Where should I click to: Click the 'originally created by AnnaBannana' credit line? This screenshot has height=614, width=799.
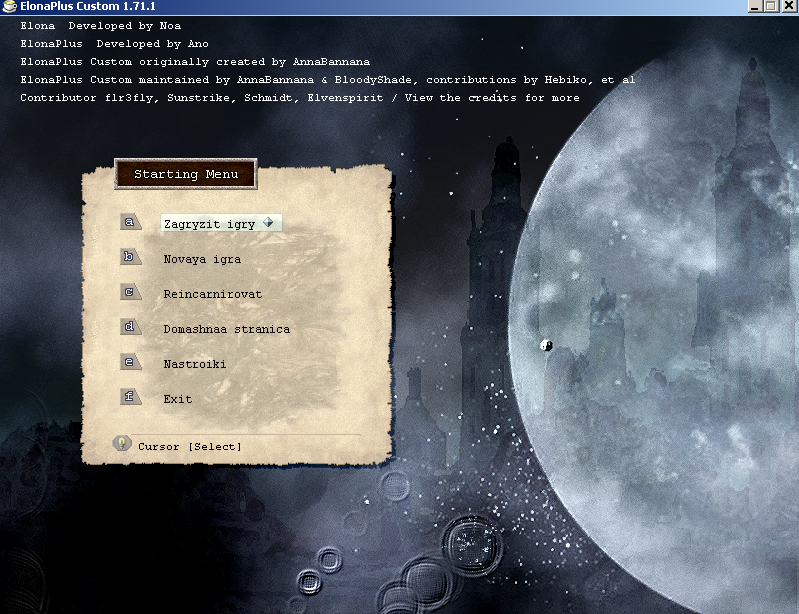(x=195, y=62)
